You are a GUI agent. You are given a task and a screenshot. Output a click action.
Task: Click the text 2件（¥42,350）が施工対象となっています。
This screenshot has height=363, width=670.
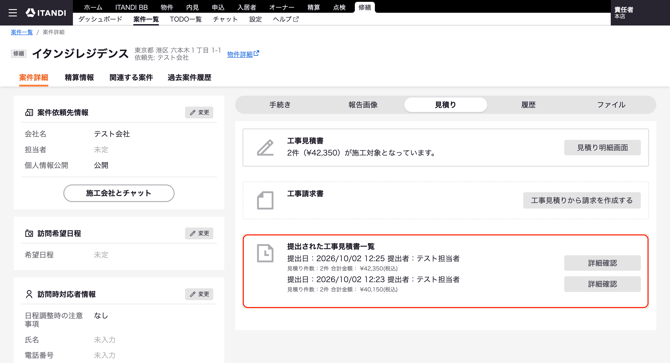pos(361,153)
